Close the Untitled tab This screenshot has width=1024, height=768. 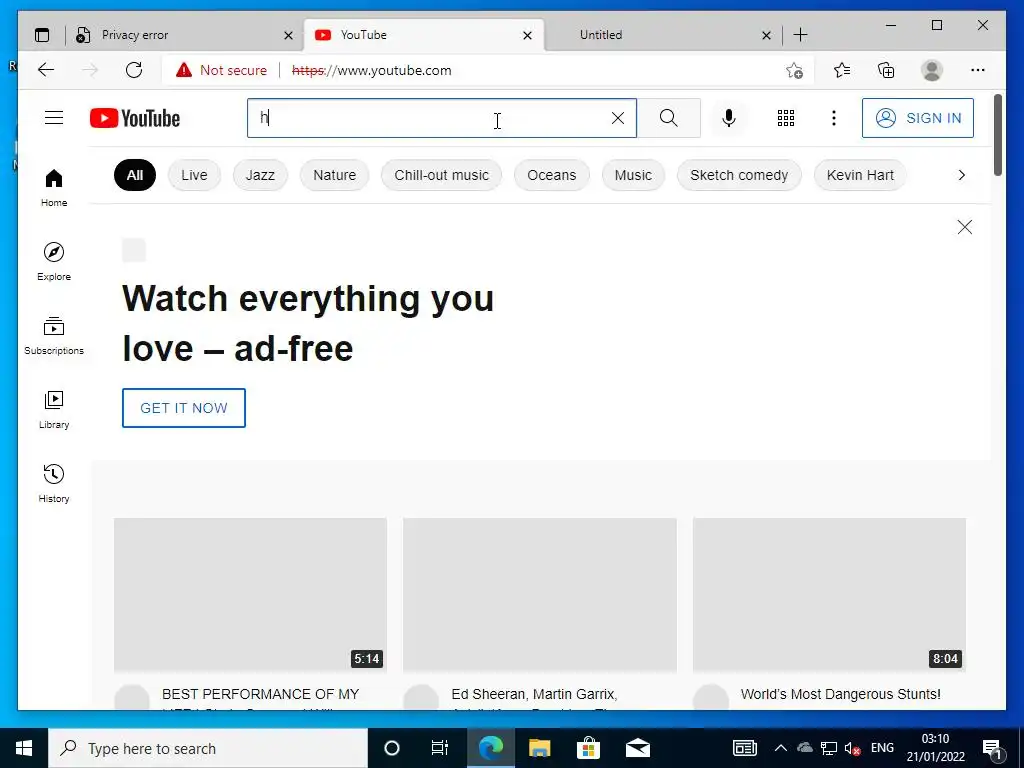pyautogui.click(x=767, y=35)
